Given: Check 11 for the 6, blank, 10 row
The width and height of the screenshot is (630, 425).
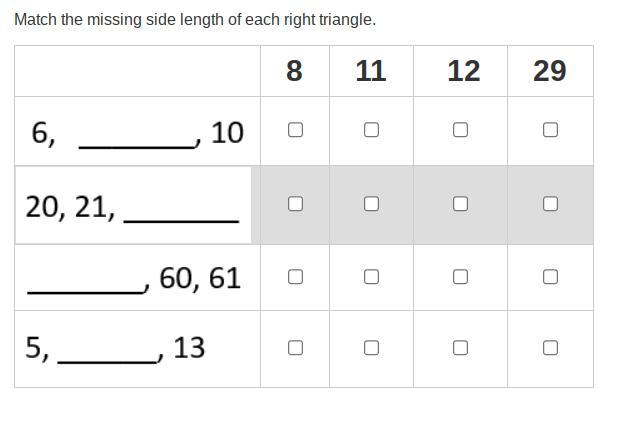Looking at the screenshot, I should (x=371, y=130).
